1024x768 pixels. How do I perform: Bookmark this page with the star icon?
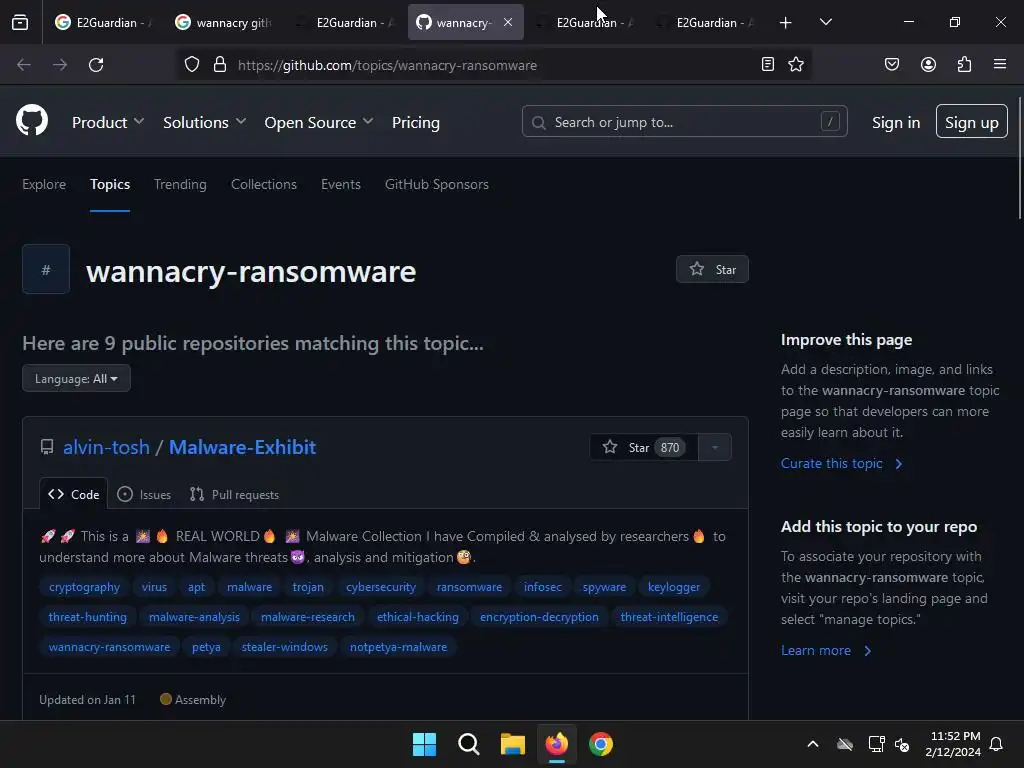795,64
